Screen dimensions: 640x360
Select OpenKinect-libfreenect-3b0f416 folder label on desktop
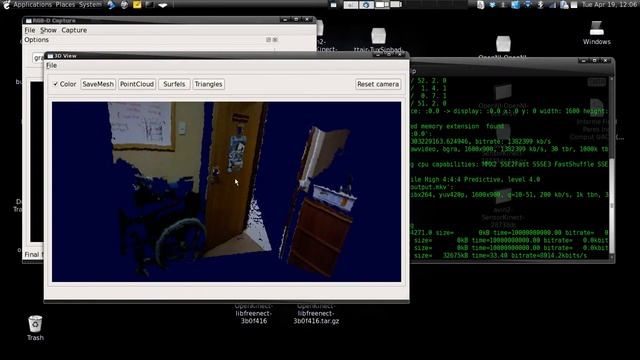(253, 313)
